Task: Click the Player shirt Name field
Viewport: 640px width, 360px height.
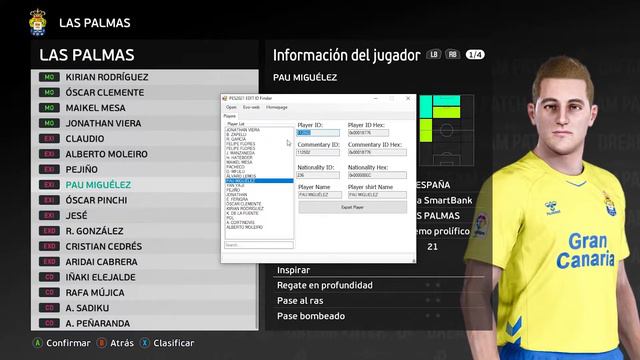Action: 377,195
